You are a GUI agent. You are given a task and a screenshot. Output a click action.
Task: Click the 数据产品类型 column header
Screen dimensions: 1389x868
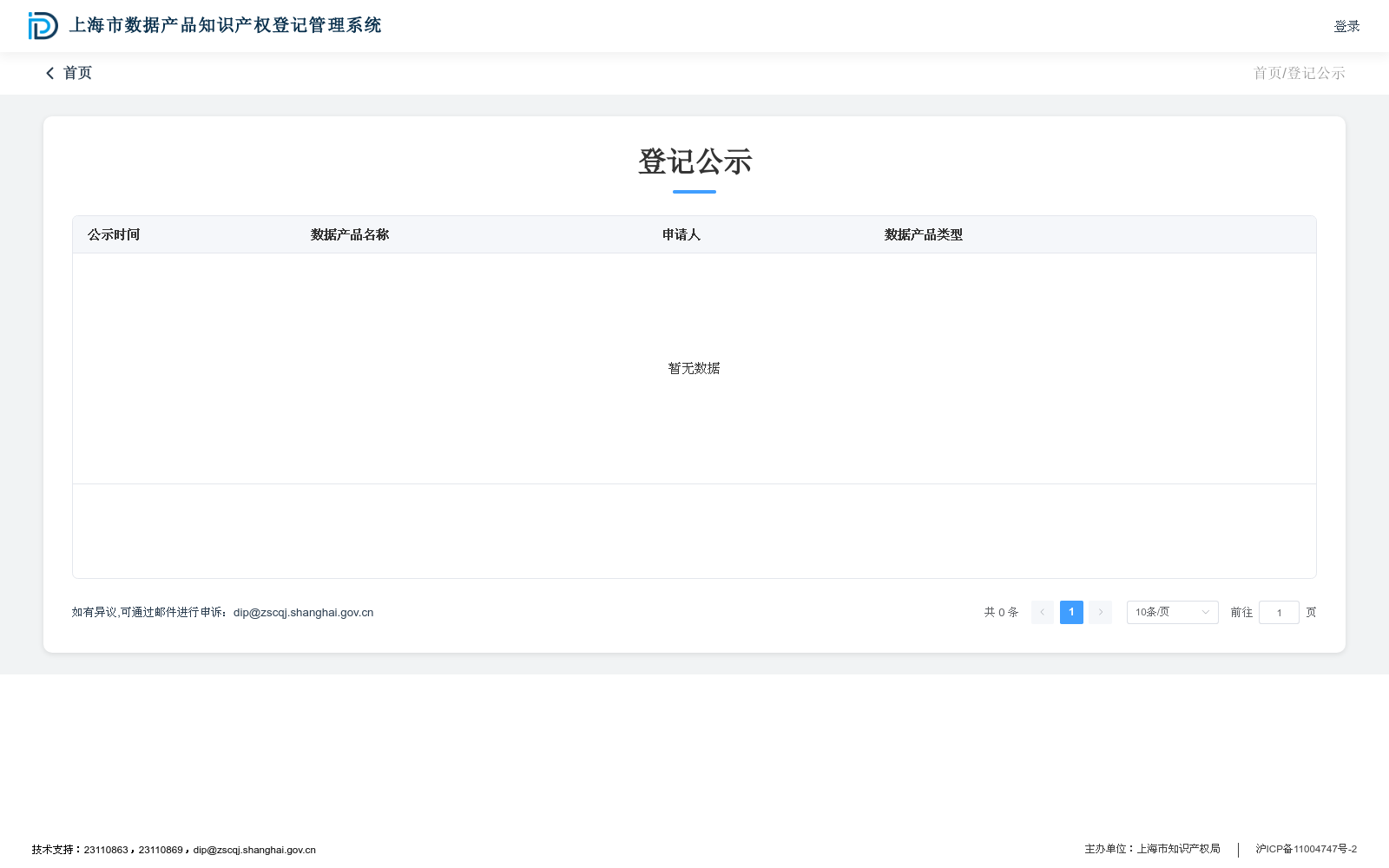click(x=924, y=234)
